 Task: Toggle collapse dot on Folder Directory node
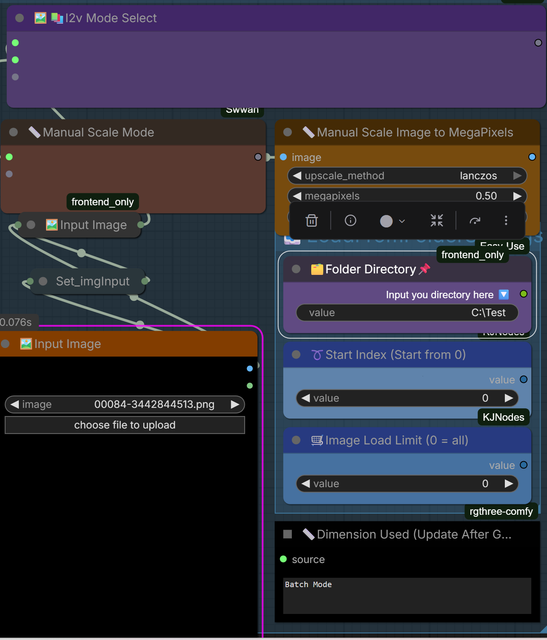(x=296, y=269)
